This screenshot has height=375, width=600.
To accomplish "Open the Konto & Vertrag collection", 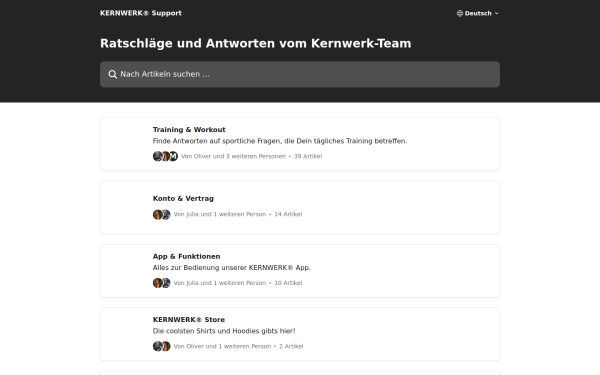I will click(x=300, y=207).
